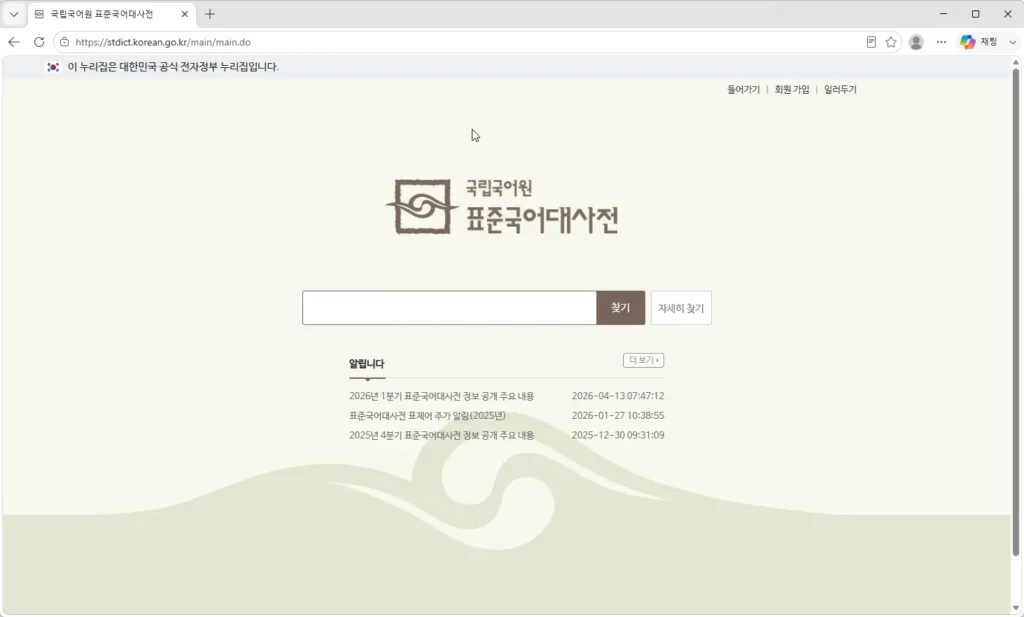Viewport: 1024px width, 617px height.
Task: Expand the chevron beside Copilot 채팅
Action: (1013, 42)
